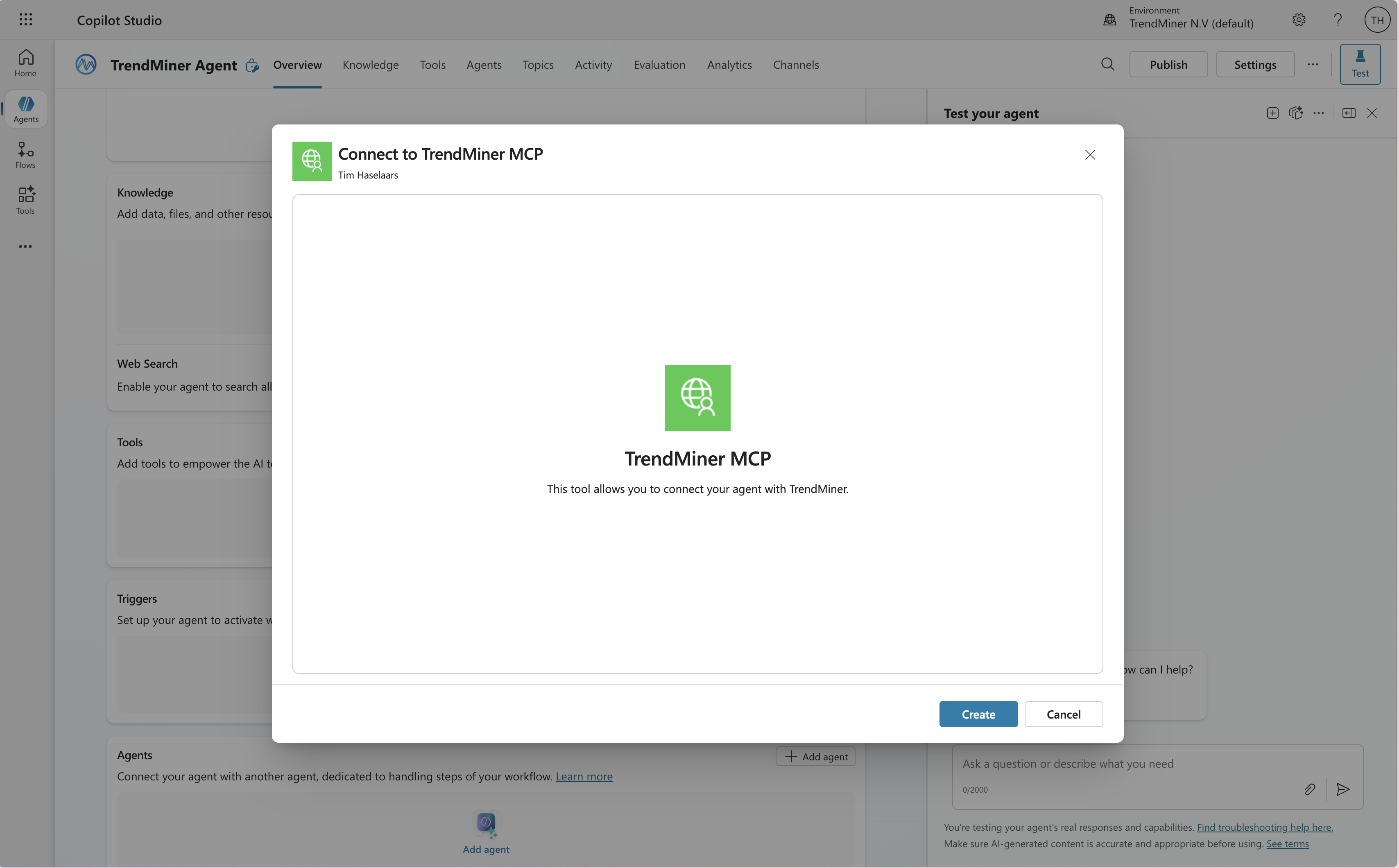Open test panel more options ellipsis
Screen dimensions: 1399x868
[x=1318, y=113]
